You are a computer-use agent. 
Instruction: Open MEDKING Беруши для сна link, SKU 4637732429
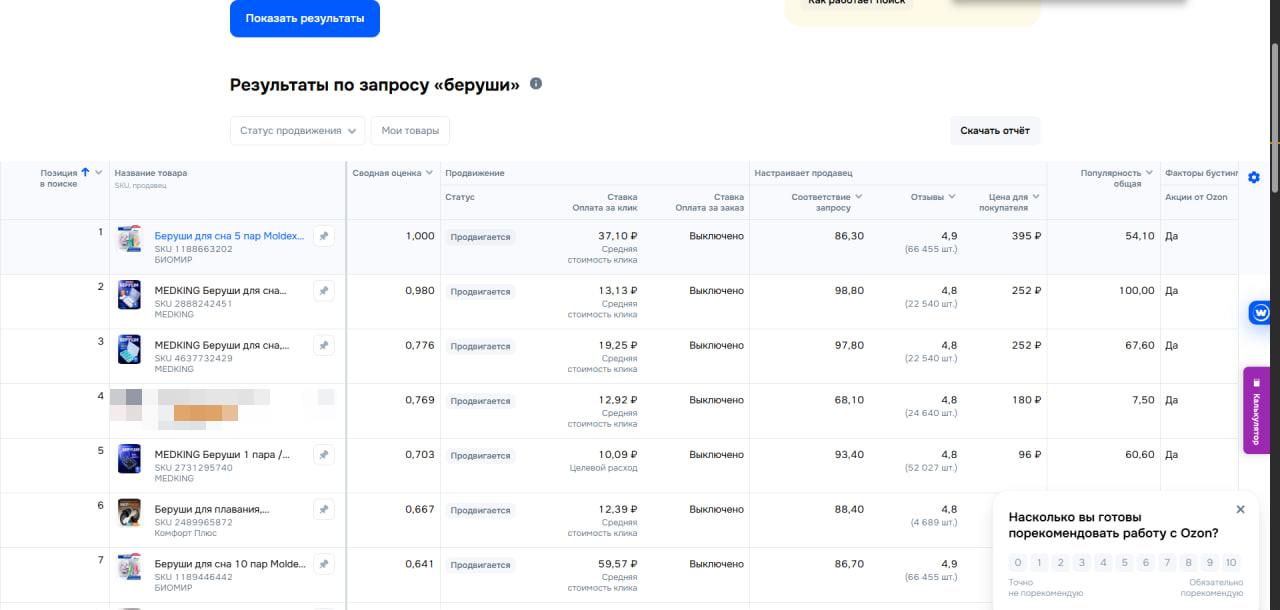point(222,345)
